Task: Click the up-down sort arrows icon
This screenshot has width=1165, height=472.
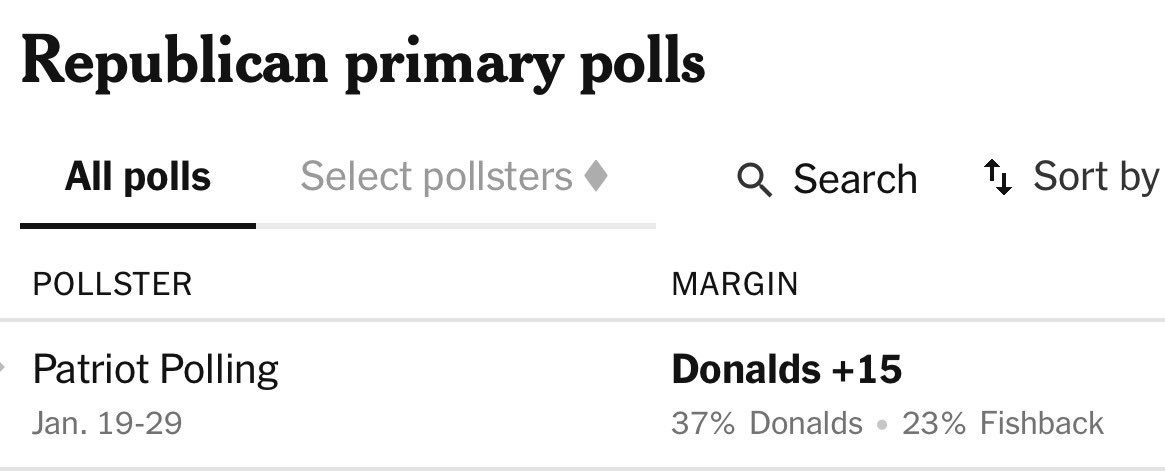Action: pyautogui.click(x=997, y=177)
